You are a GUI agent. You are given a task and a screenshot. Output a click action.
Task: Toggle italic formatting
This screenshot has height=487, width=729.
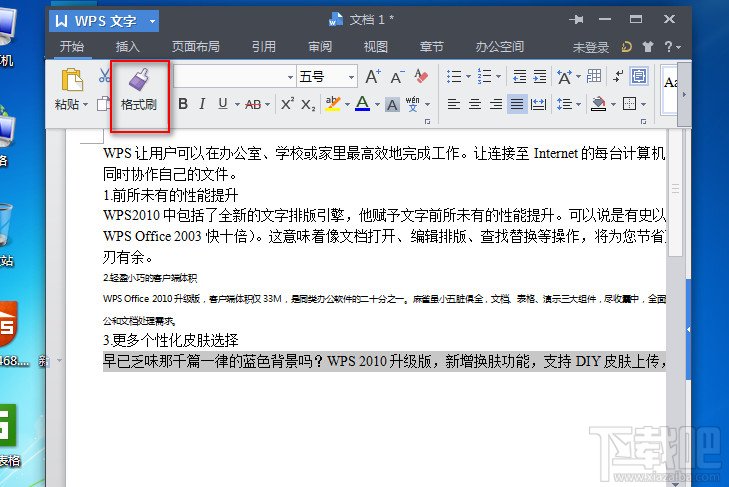pyautogui.click(x=202, y=104)
